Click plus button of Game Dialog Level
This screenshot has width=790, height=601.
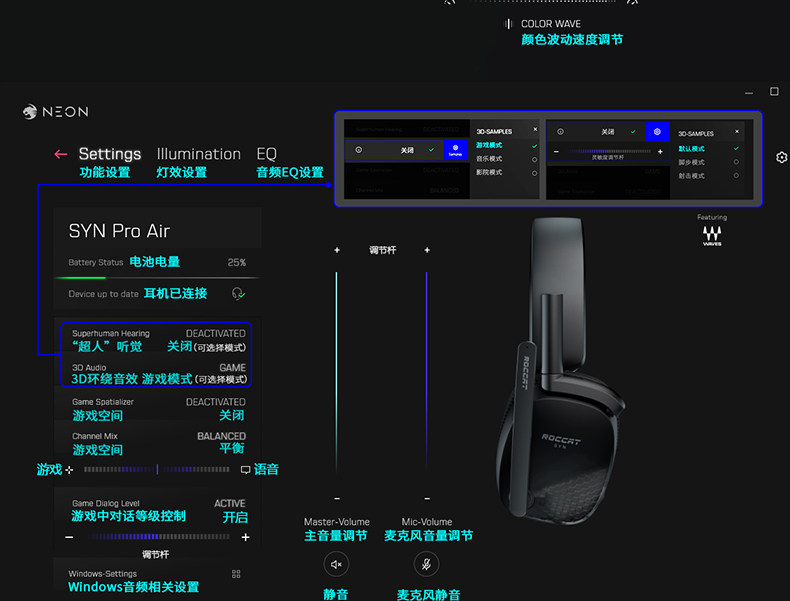245,537
